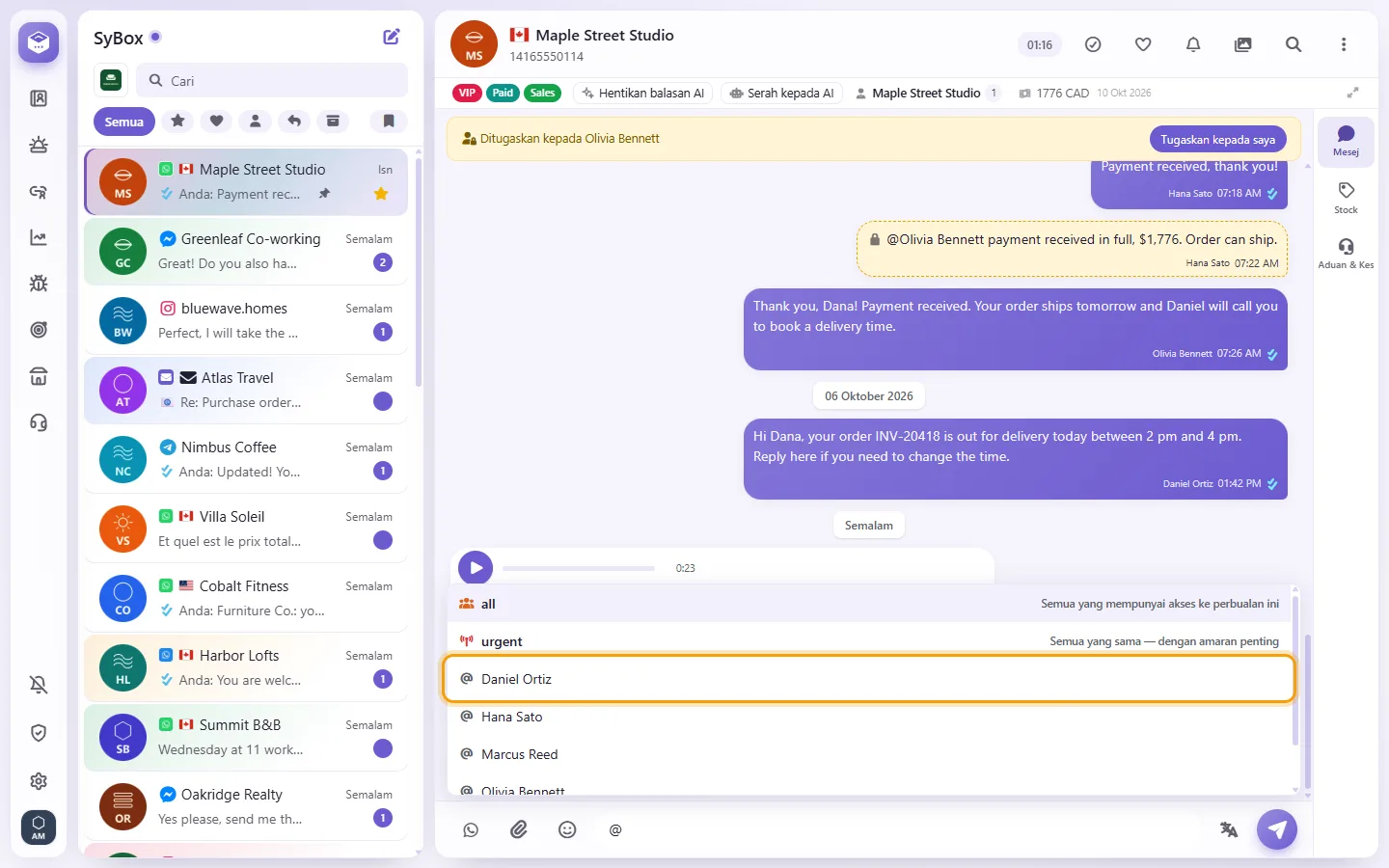Play the 0:23 voice message
This screenshot has height=868, width=1389.
click(x=476, y=568)
